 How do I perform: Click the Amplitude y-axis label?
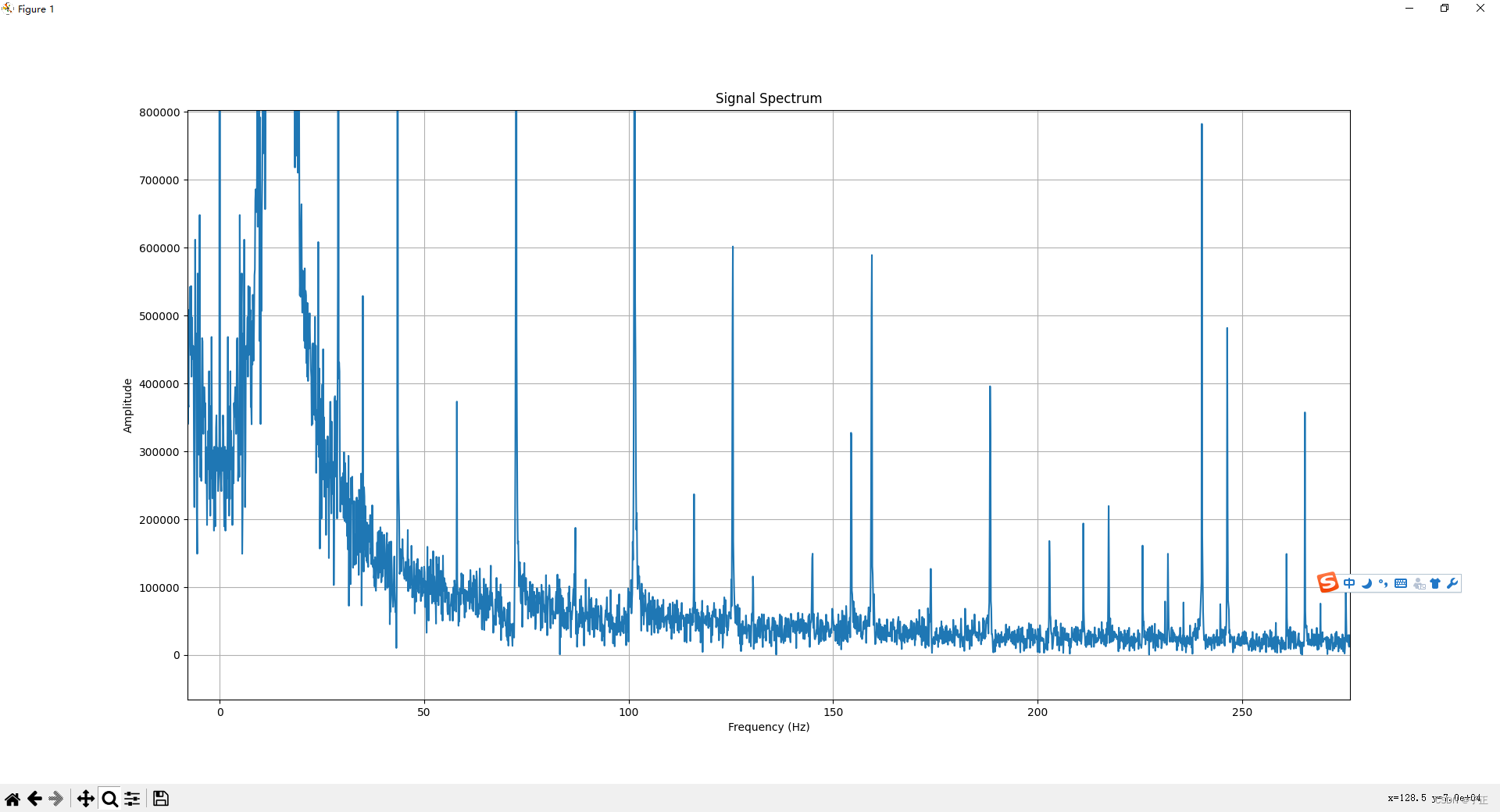pos(127,406)
